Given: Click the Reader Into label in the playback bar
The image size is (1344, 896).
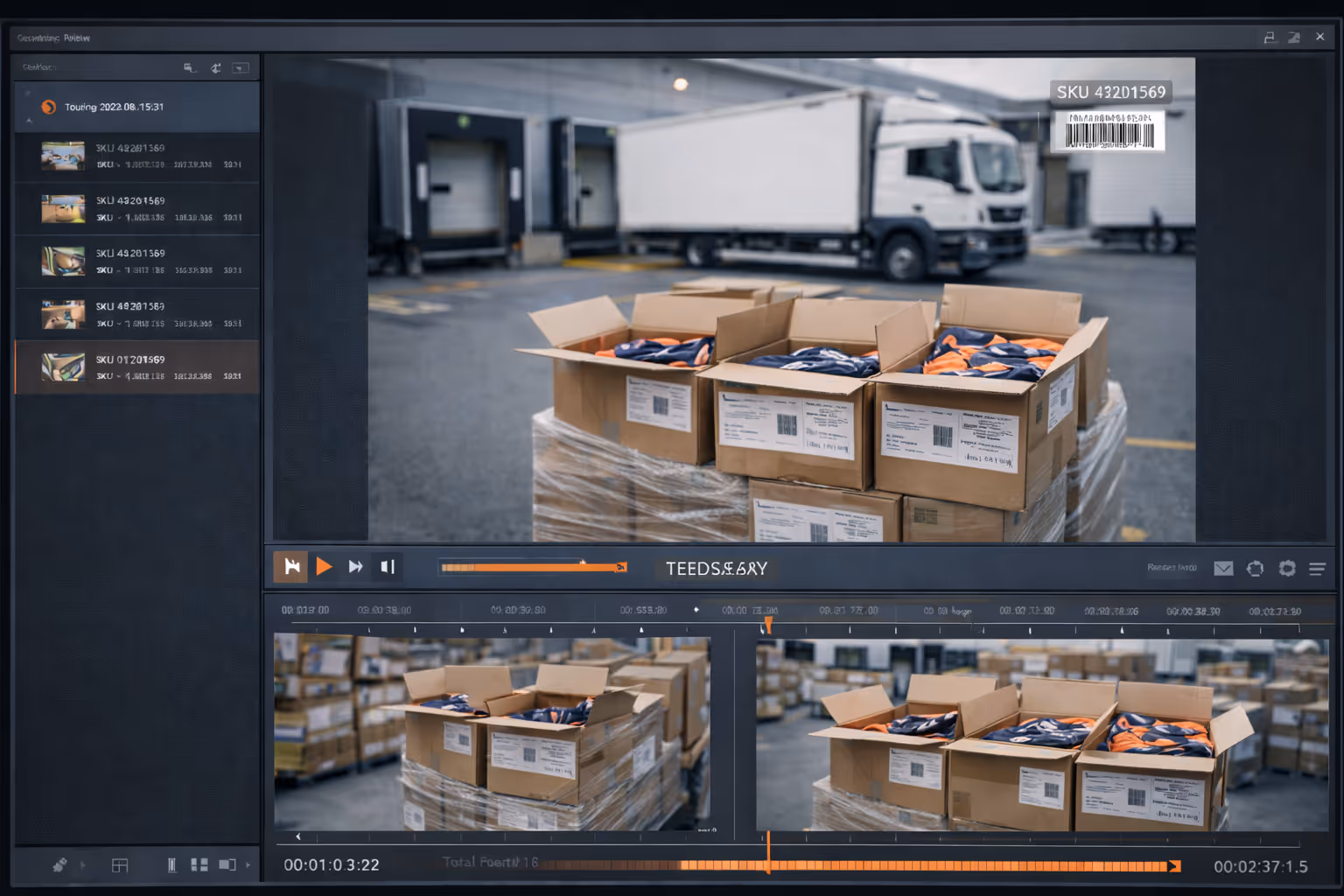Looking at the screenshot, I should (x=1172, y=568).
